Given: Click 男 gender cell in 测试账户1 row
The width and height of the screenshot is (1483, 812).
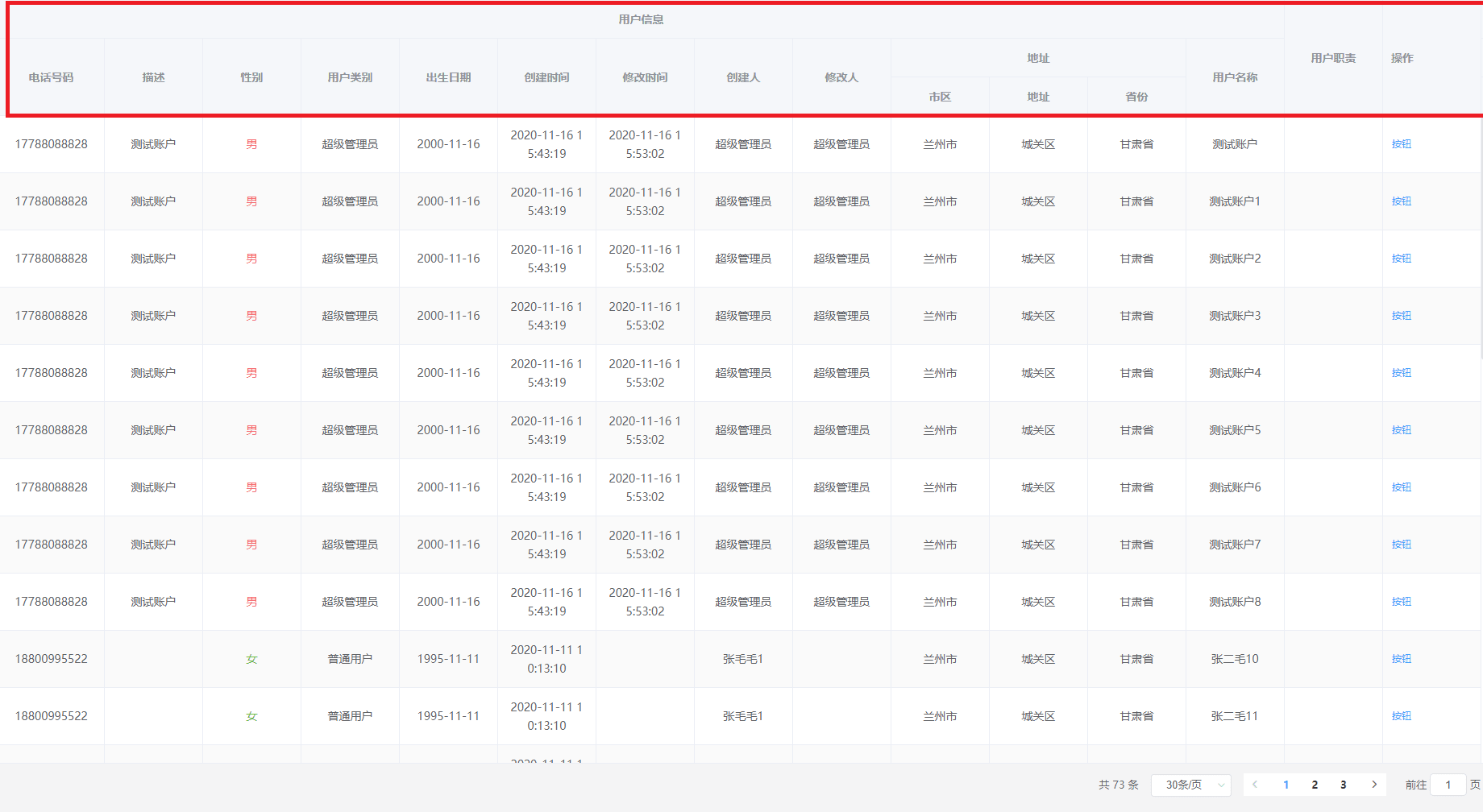Looking at the screenshot, I should 251,201.
